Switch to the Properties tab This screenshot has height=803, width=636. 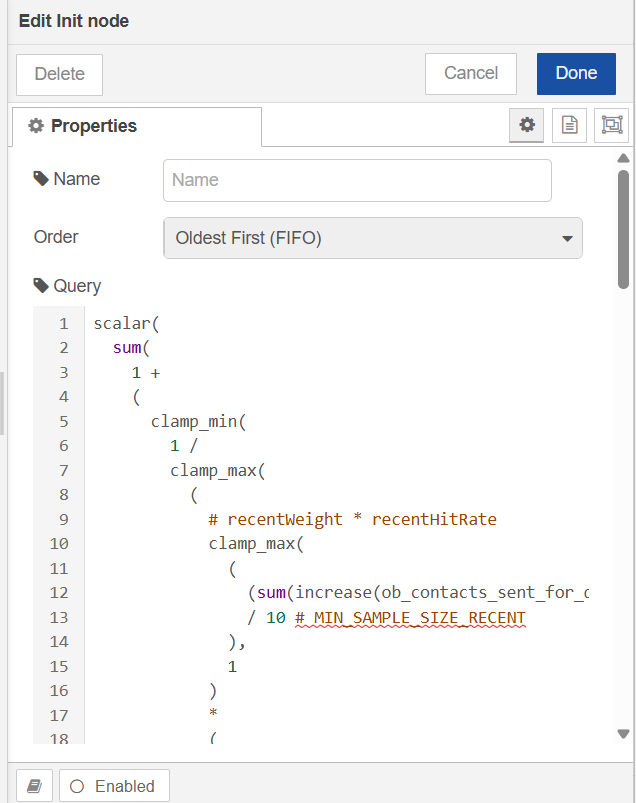(x=137, y=126)
